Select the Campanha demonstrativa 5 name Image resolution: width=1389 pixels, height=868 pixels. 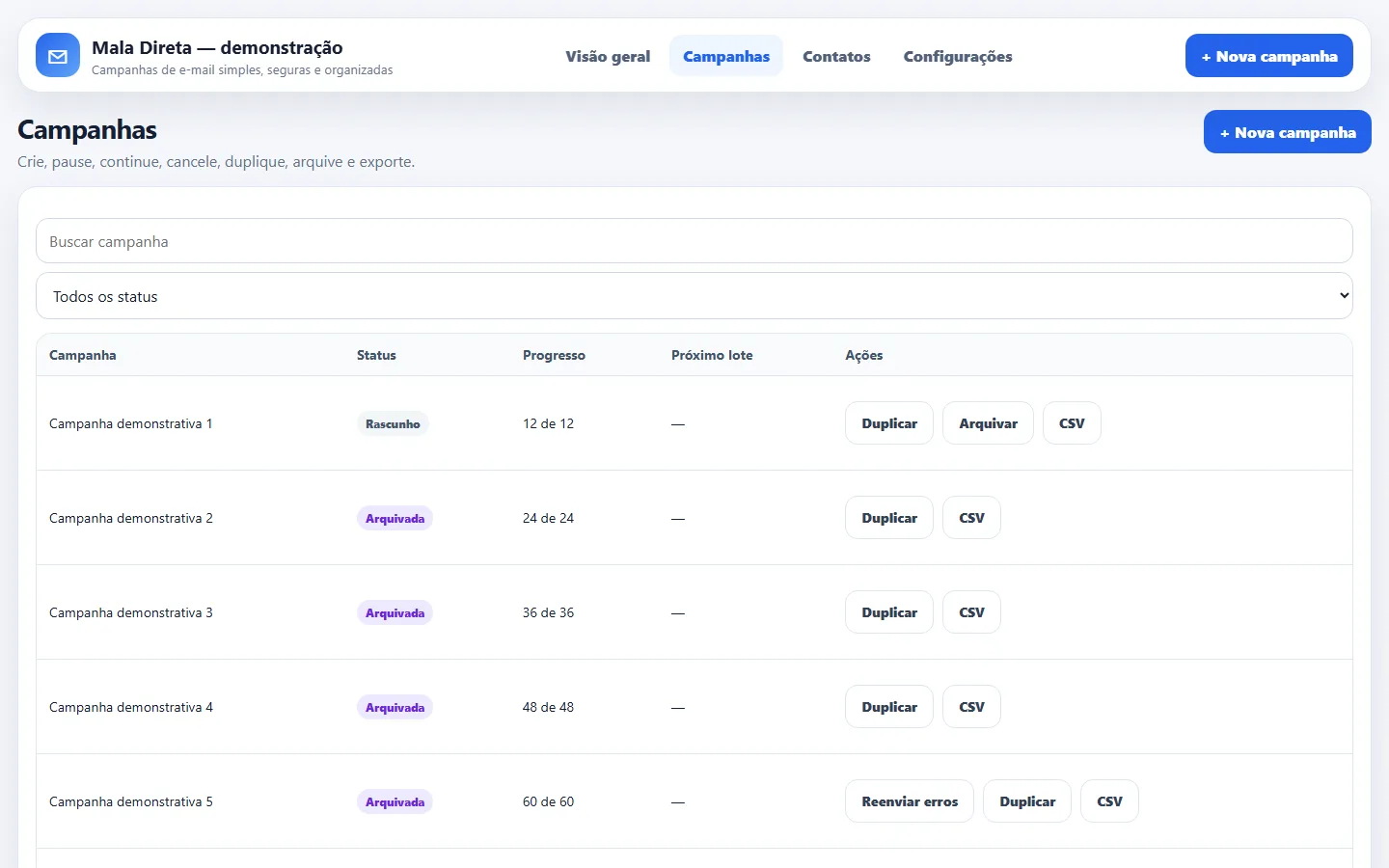tap(131, 801)
